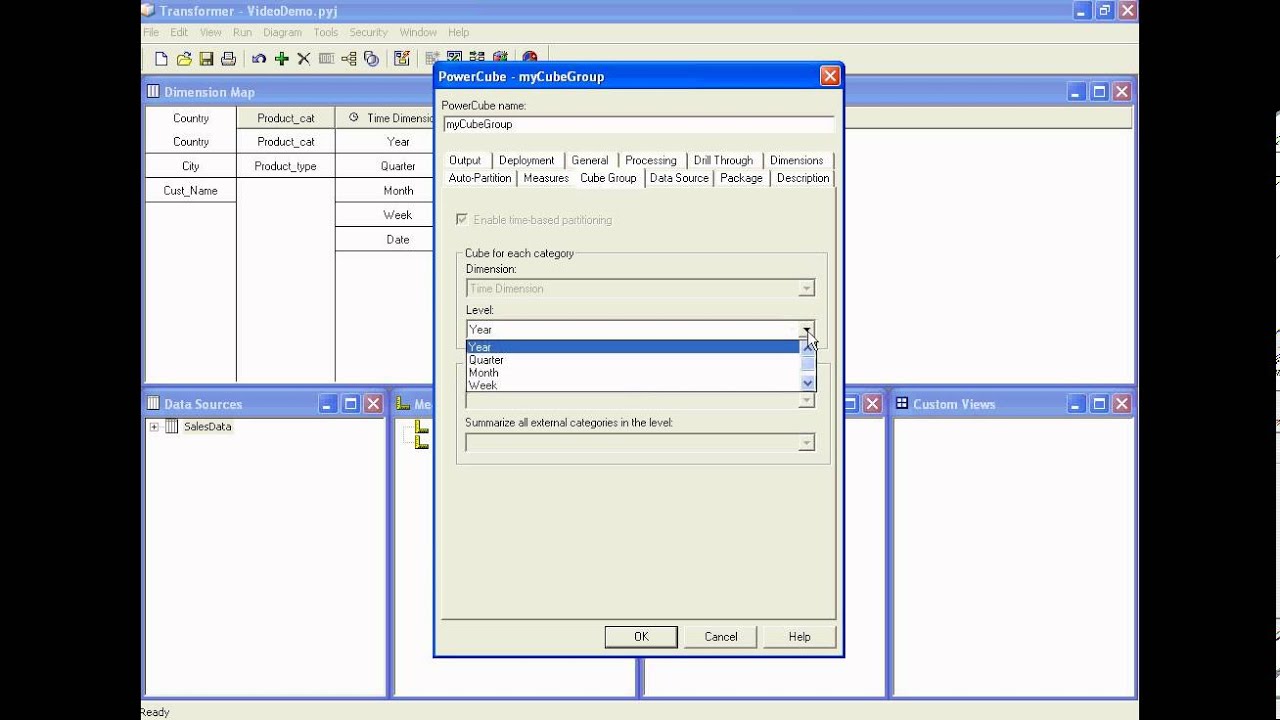Viewport: 1280px width, 720px height.
Task: Select Month in the Level list
Action: click(x=633, y=372)
